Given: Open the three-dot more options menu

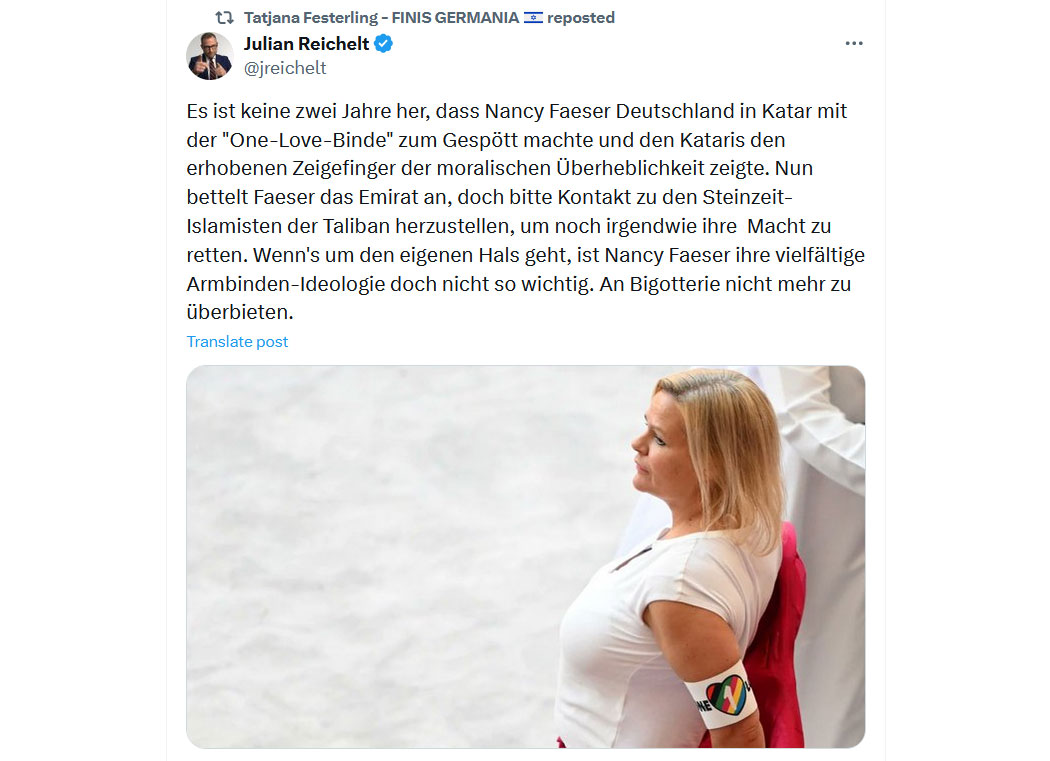Looking at the screenshot, I should point(854,44).
